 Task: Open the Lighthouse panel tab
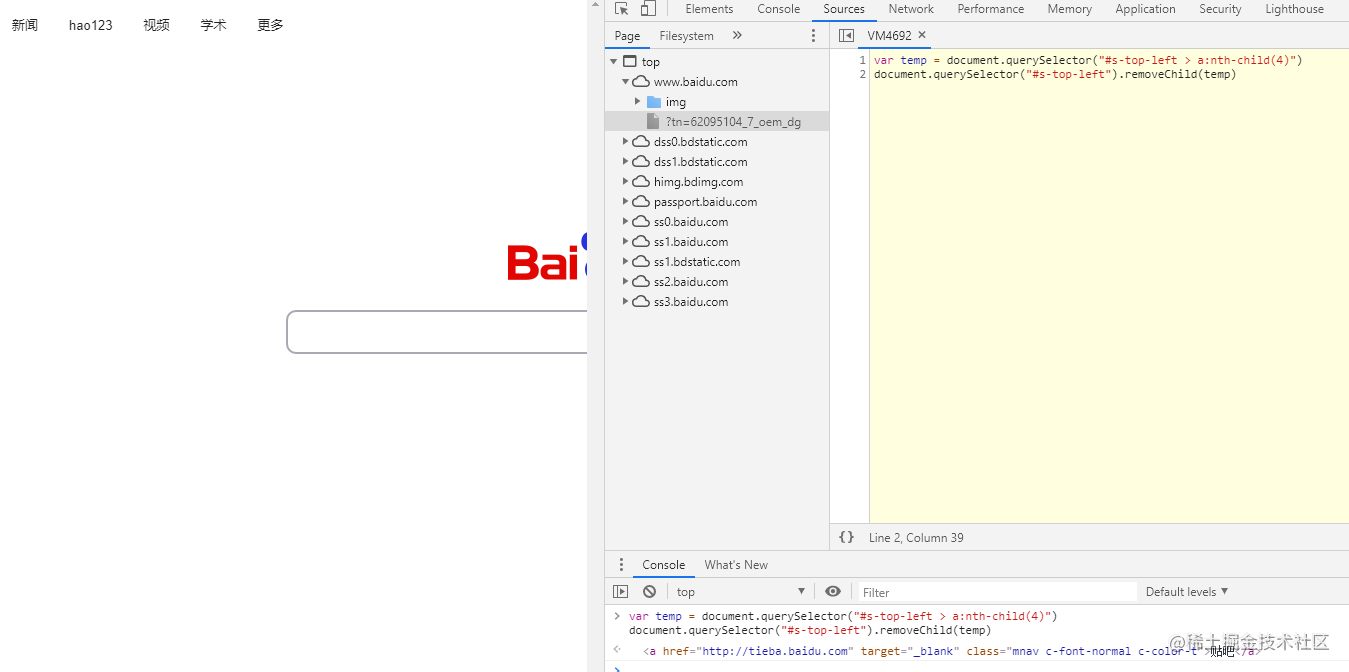click(x=1294, y=9)
